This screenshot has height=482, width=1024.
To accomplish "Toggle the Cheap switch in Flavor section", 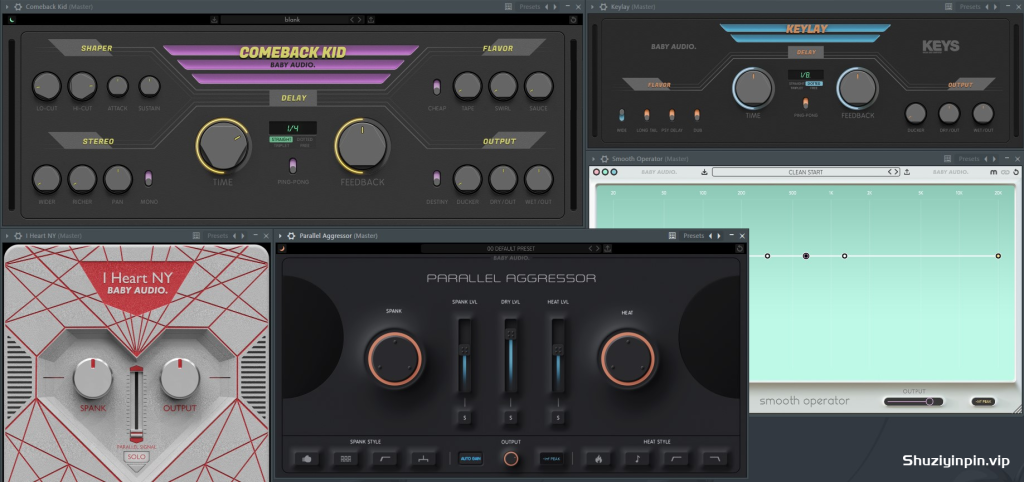I will 436,87.
